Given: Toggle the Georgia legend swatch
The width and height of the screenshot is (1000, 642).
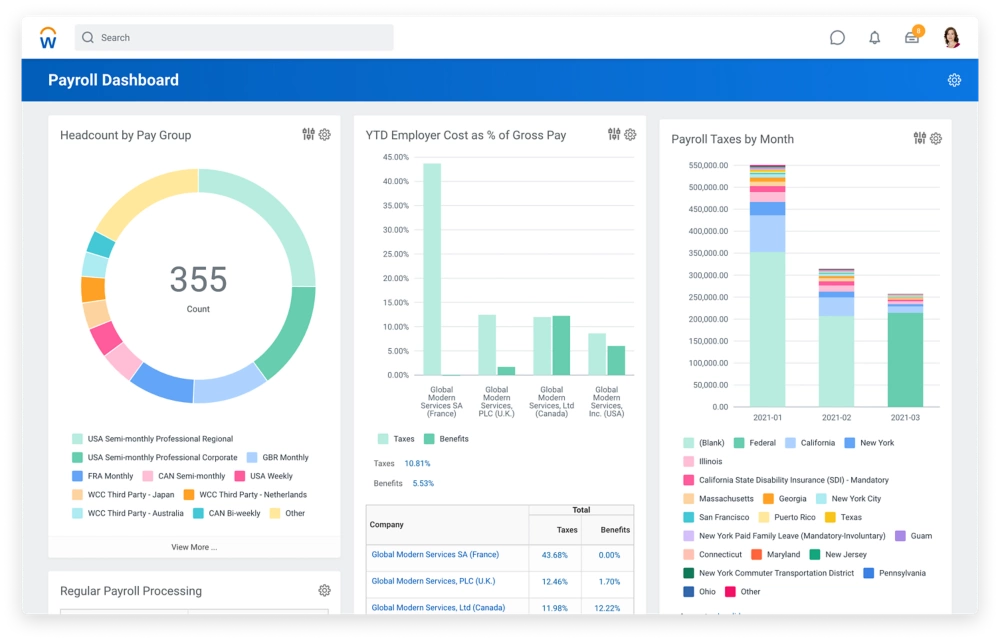Looking at the screenshot, I should [768, 499].
